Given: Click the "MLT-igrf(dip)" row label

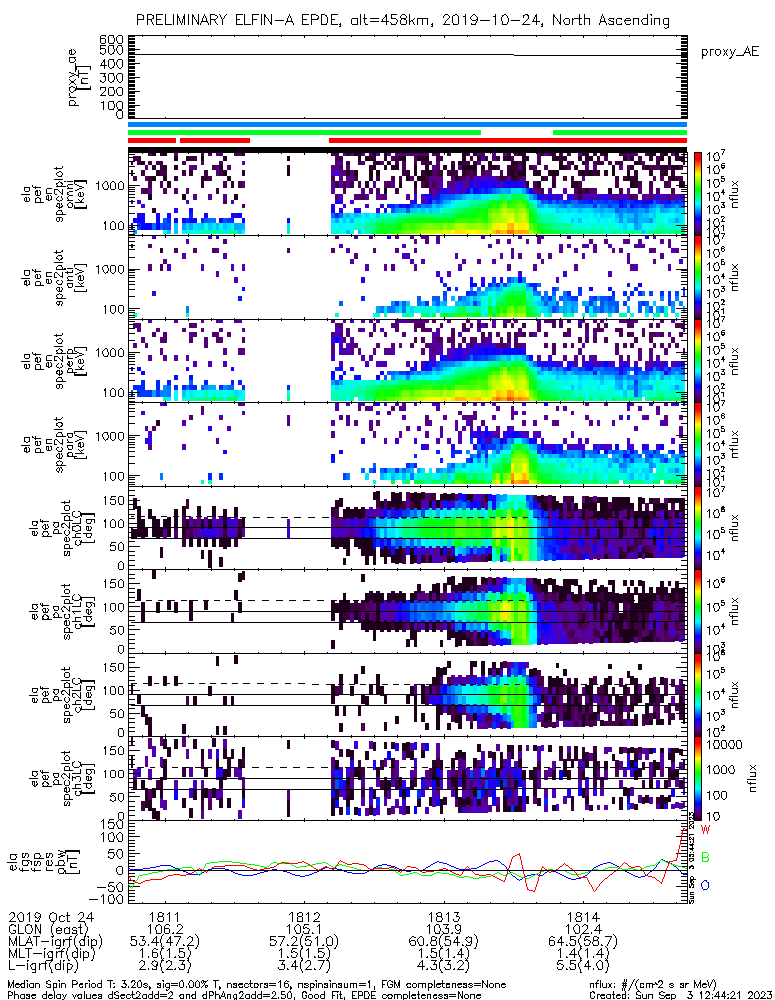Looking at the screenshot, I should [52, 953].
